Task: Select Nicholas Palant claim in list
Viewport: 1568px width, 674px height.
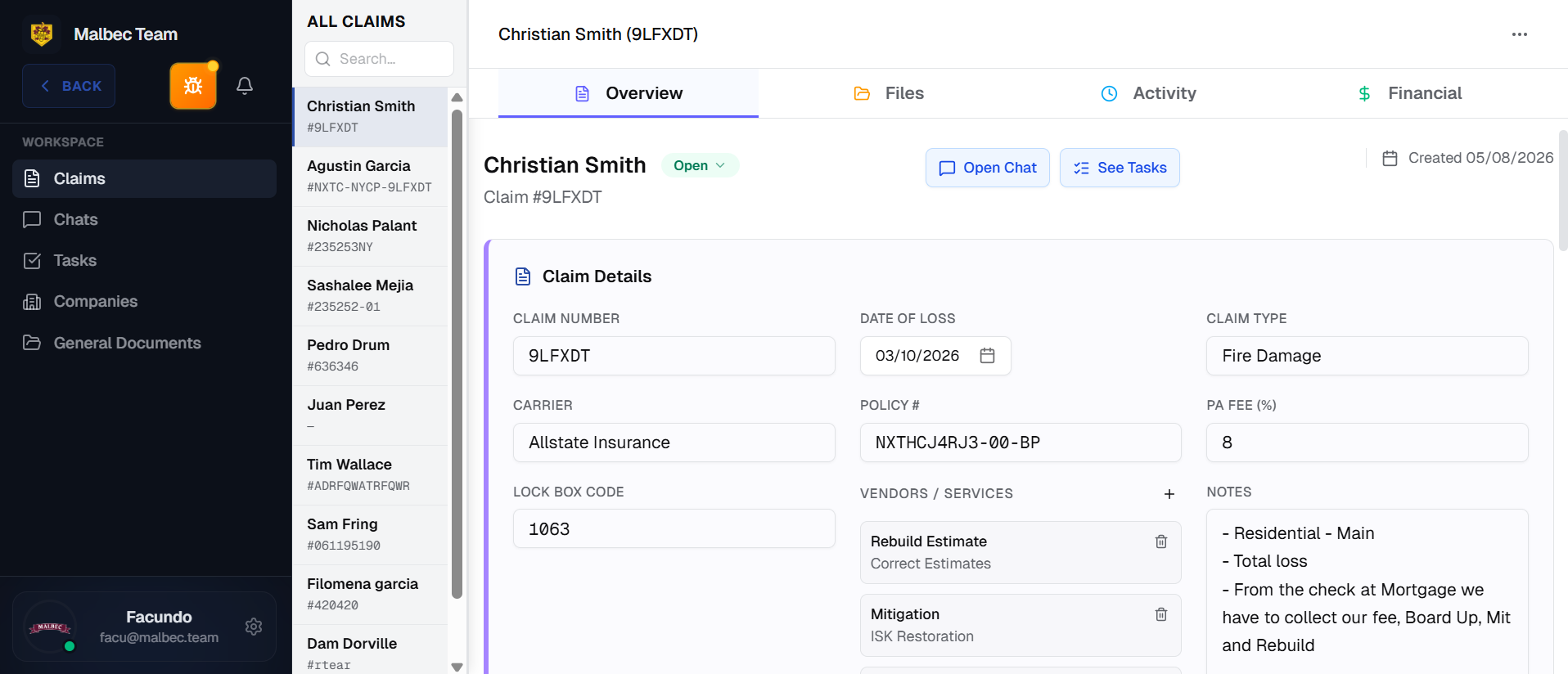Action: point(371,236)
